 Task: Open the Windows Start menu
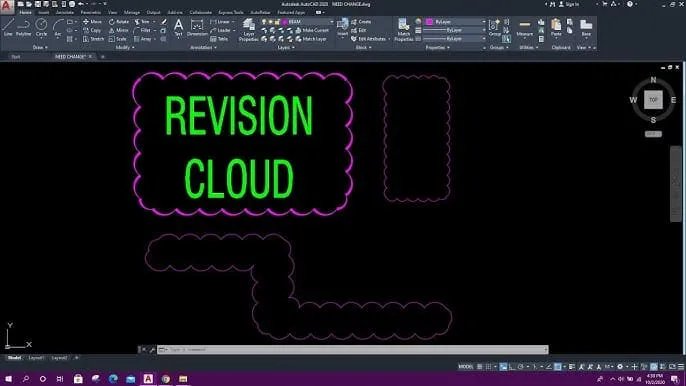[8, 379]
